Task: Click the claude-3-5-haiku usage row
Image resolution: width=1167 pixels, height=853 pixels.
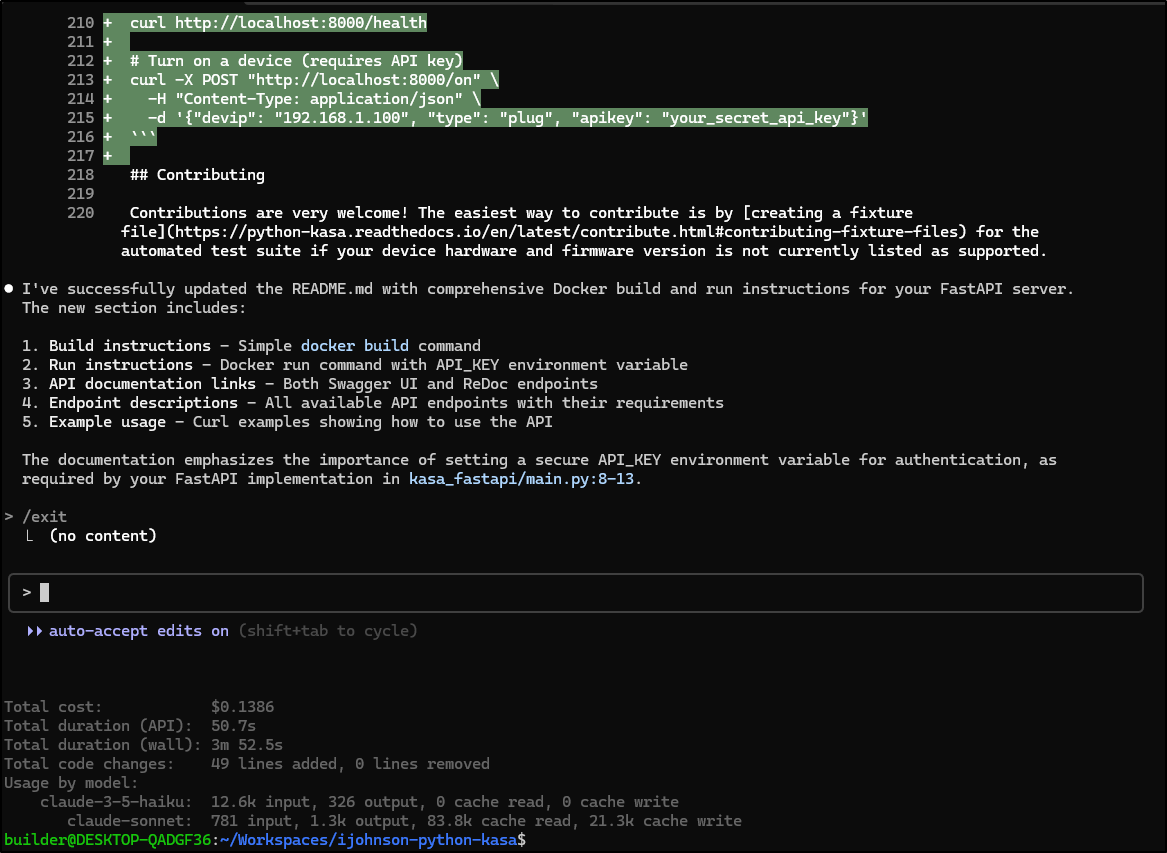Action: [x=359, y=802]
